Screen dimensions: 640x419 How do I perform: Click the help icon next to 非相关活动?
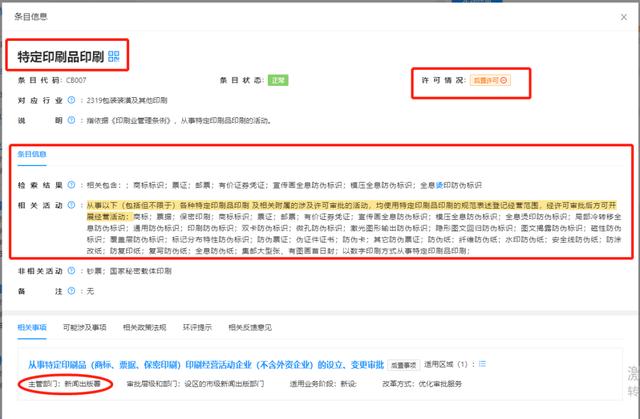71,270
